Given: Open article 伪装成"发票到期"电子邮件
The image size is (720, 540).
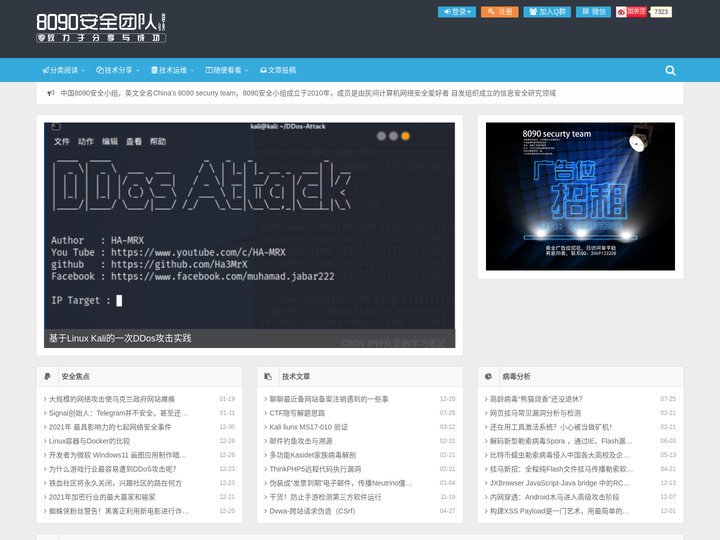Looking at the screenshot, I should tap(341, 483).
